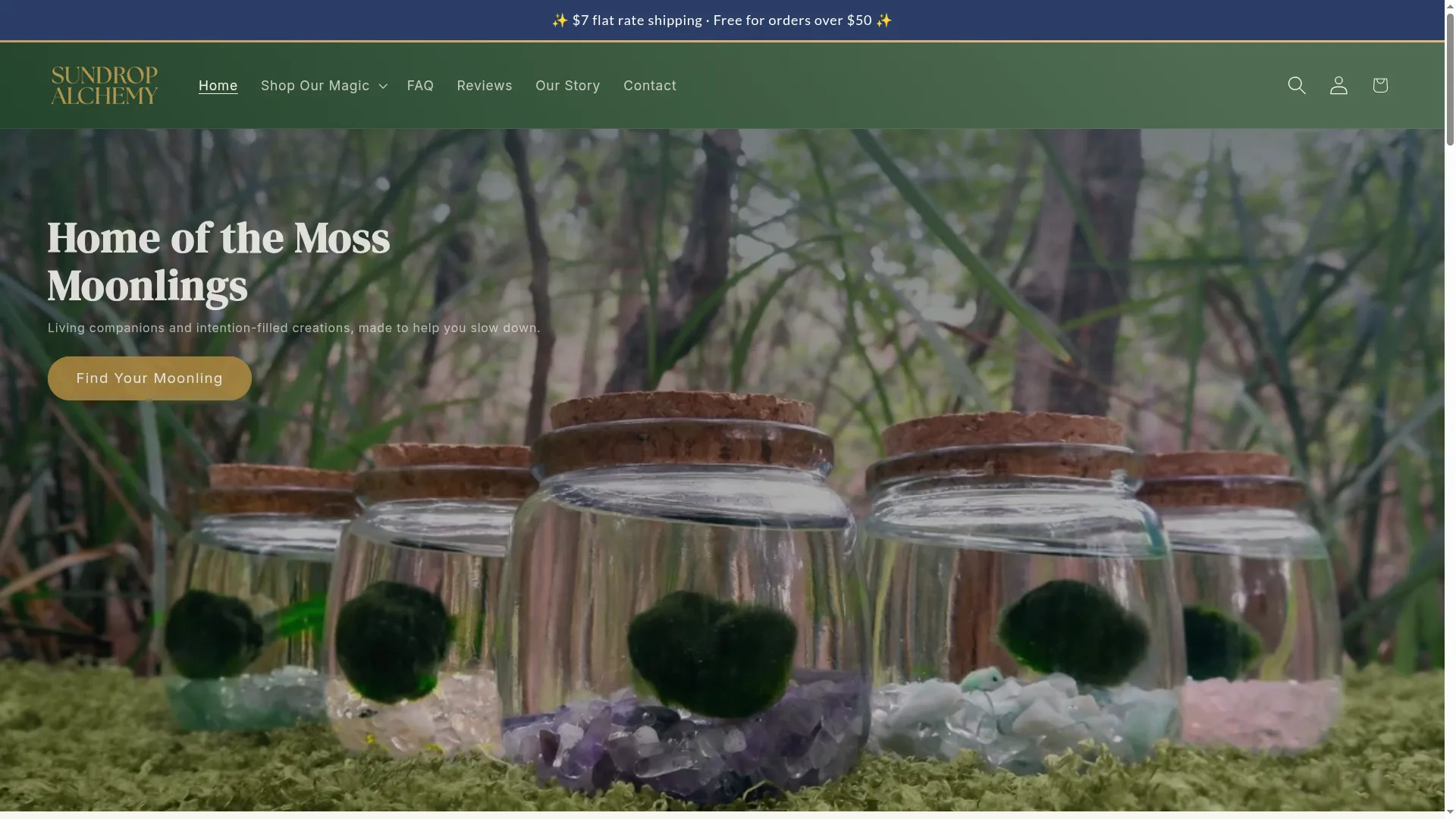
Task: Open the FAQ page
Action: tap(420, 86)
